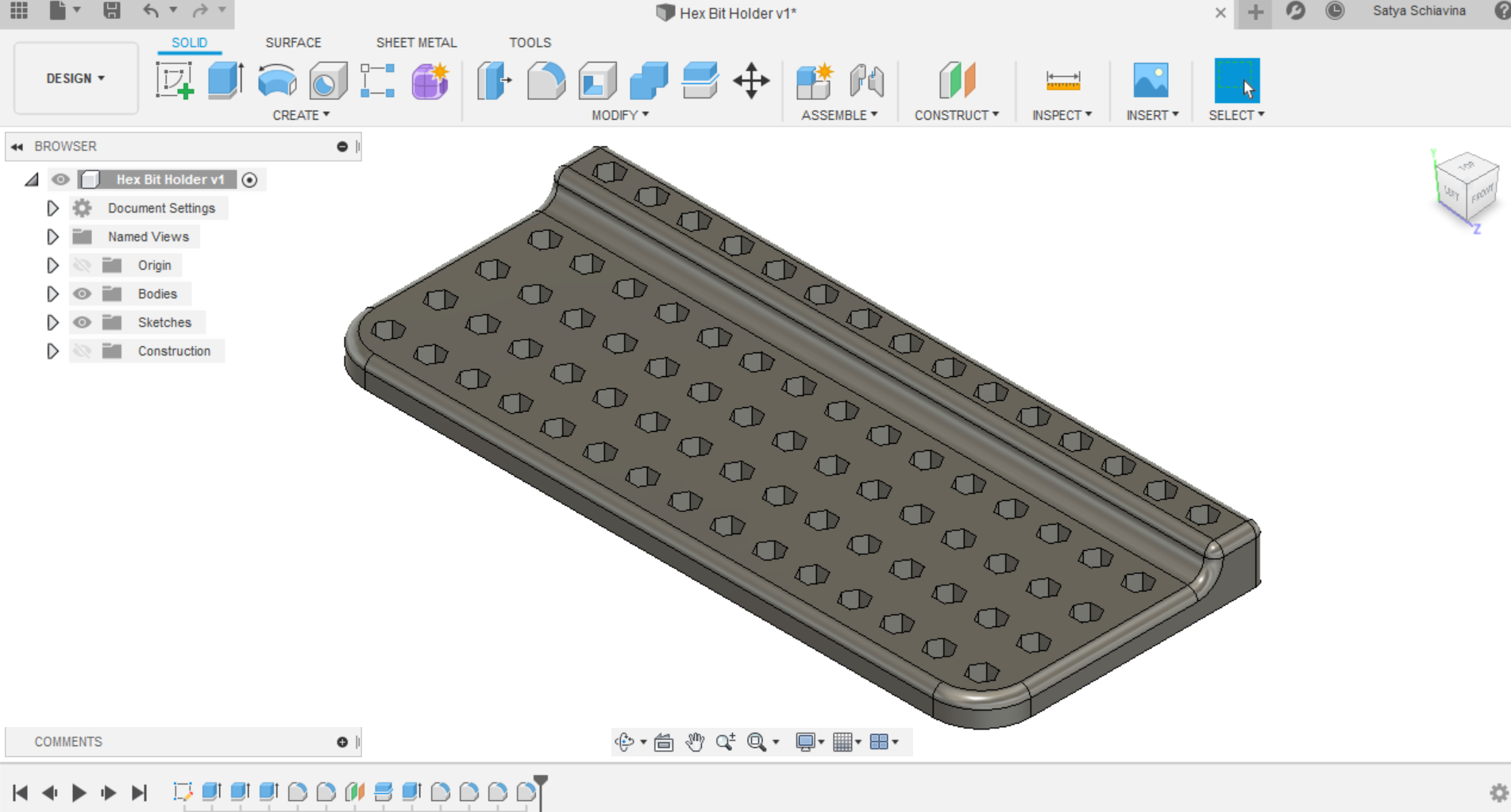
Task: Open the Measure tool under Inspect
Action: (1062, 81)
